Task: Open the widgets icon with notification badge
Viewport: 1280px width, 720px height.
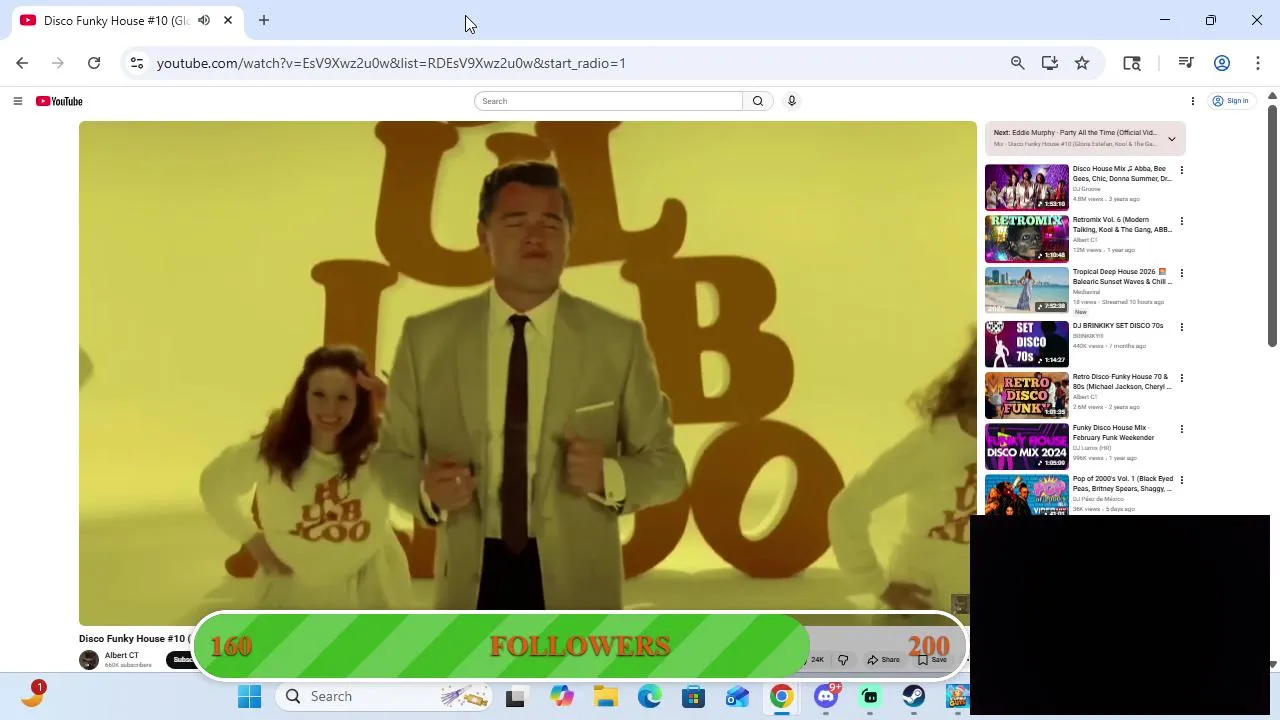Action: pyautogui.click(x=33, y=695)
